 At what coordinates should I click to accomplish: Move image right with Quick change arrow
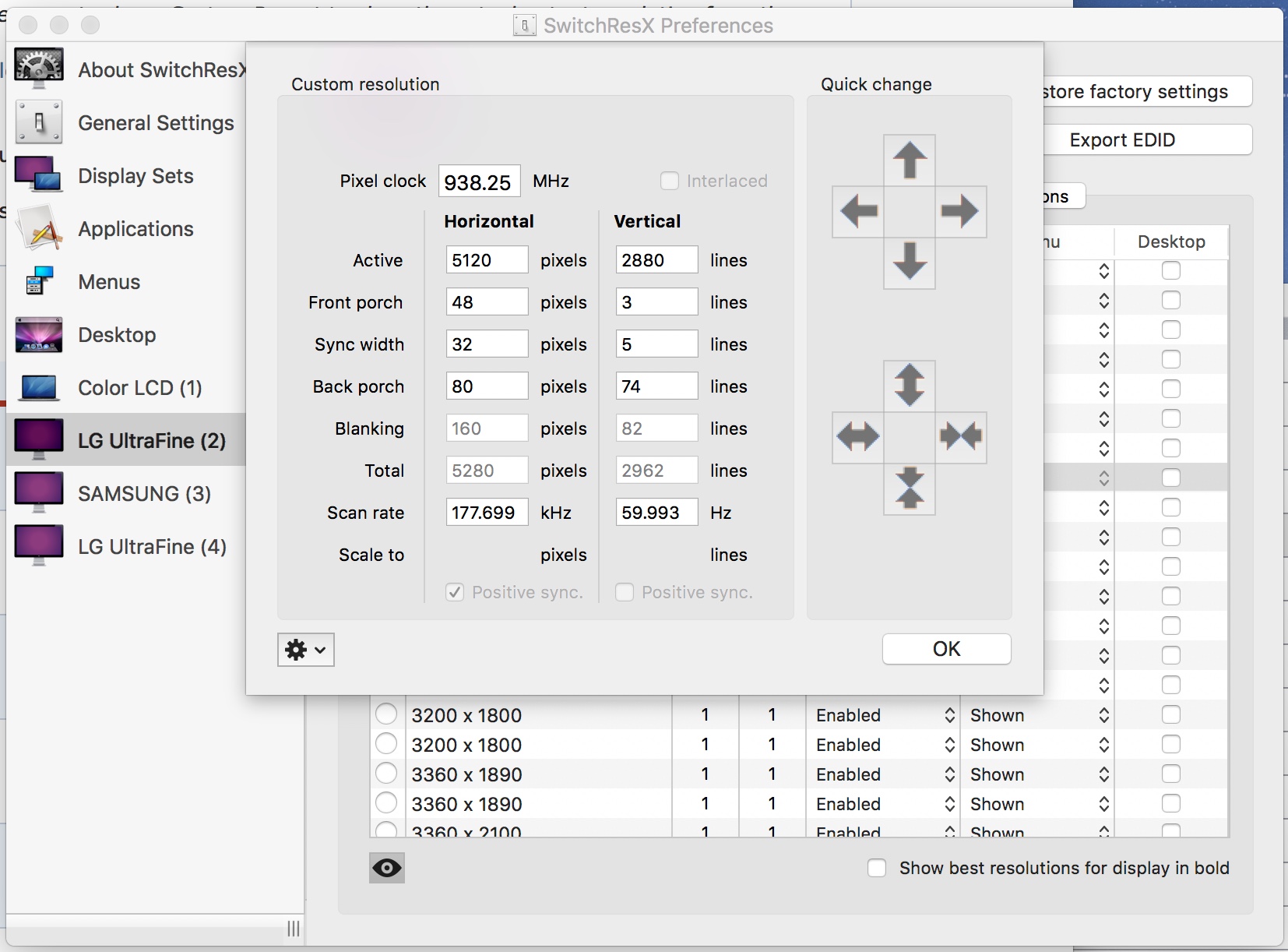coord(960,211)
